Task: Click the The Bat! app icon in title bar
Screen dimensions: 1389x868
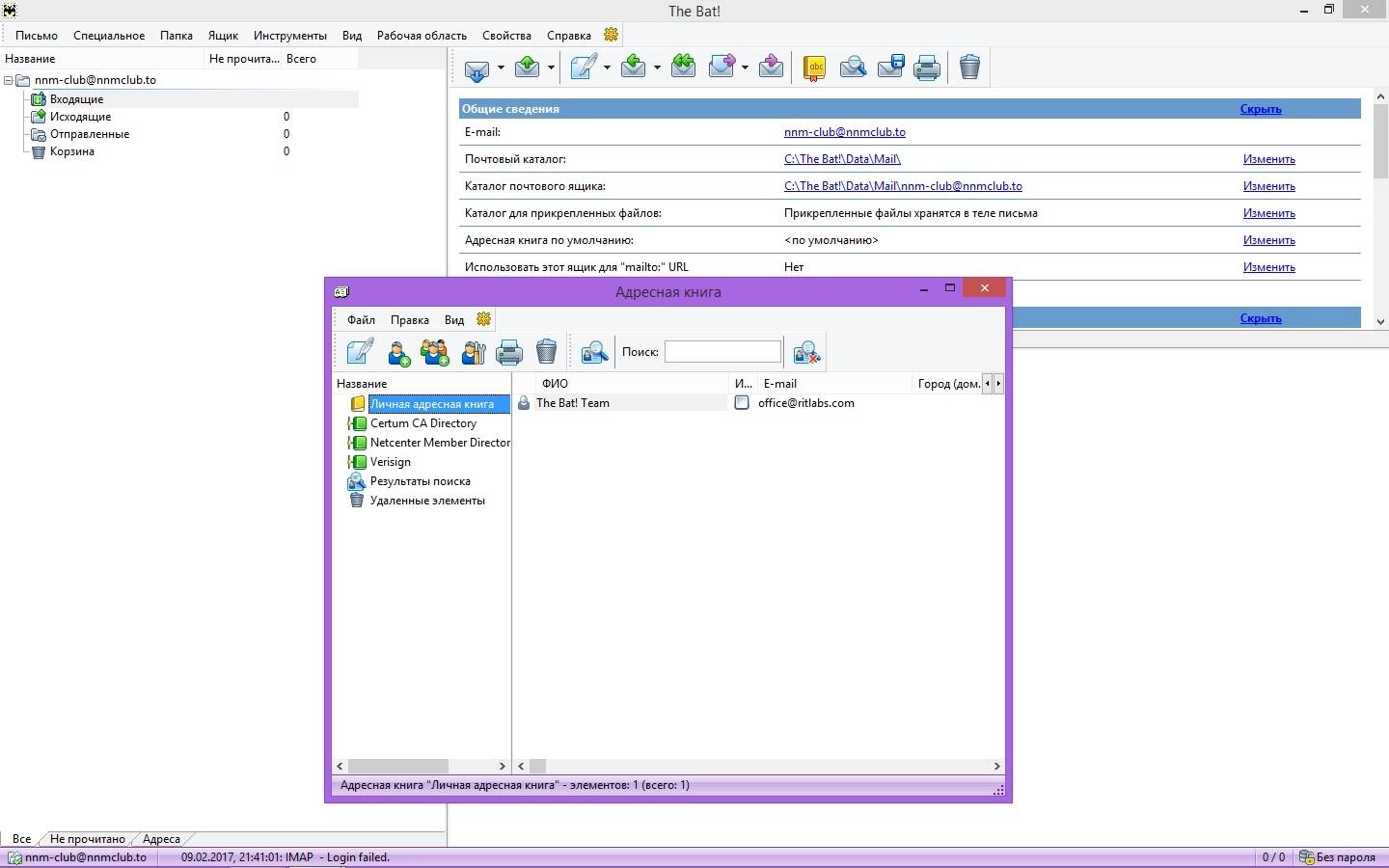Action: click(x=10, y=11)
